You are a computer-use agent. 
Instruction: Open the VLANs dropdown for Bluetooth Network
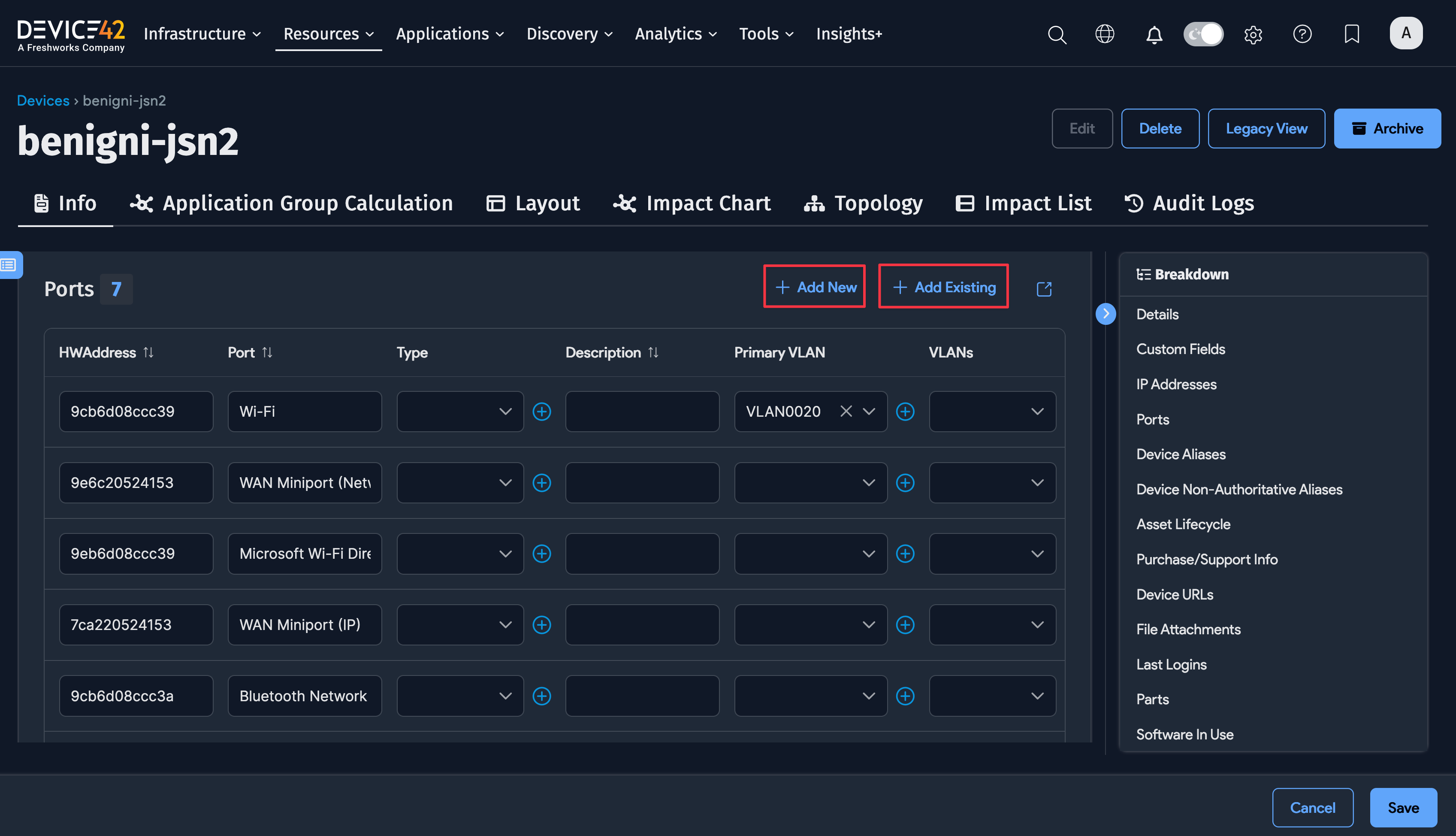[x=992, y=695]
